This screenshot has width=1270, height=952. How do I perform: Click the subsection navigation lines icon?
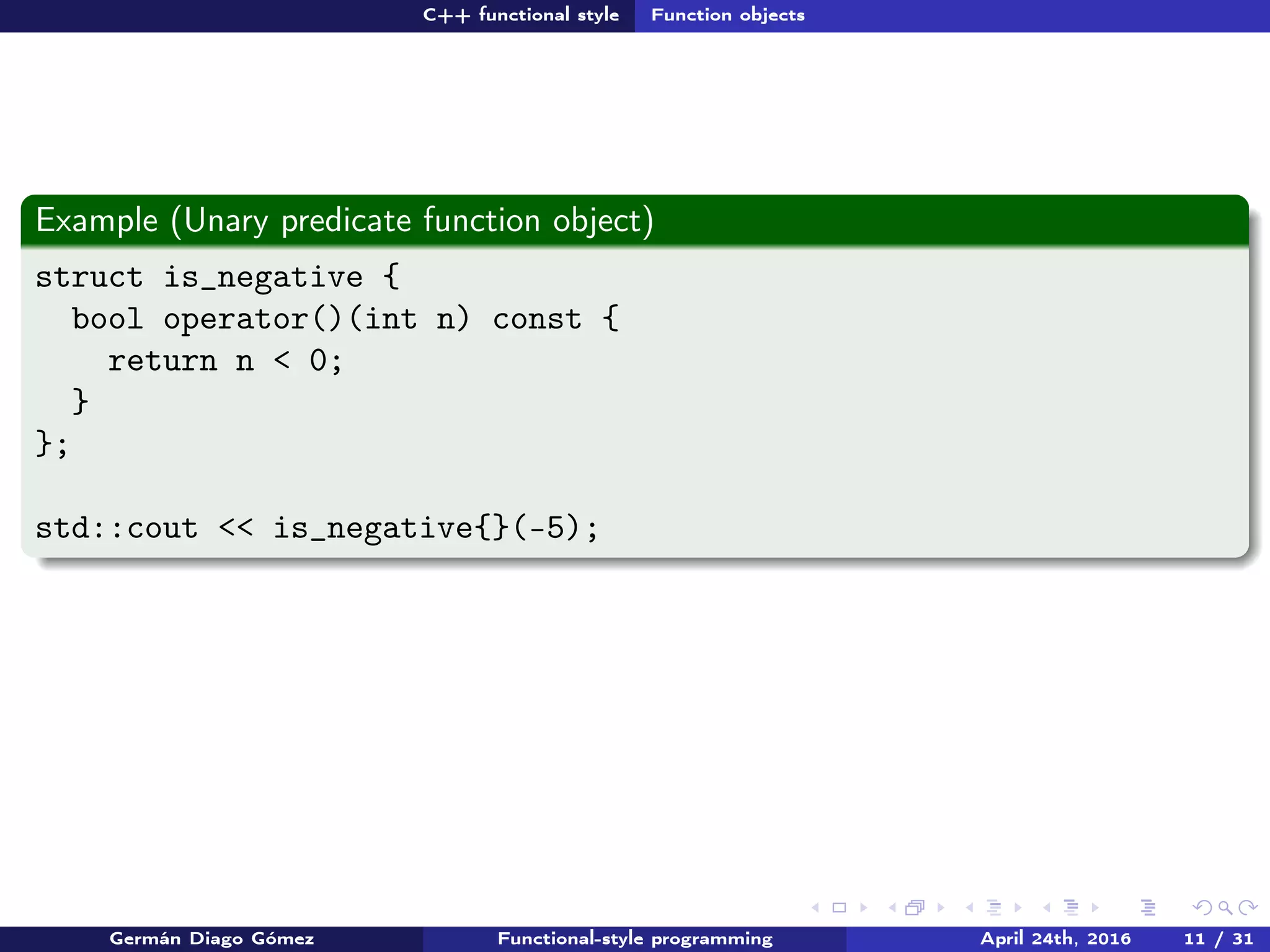(x=993, y=908)
